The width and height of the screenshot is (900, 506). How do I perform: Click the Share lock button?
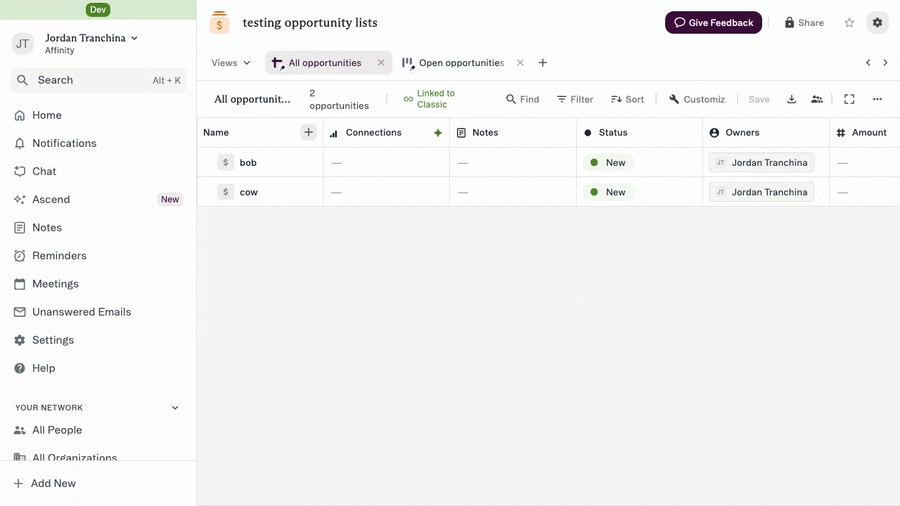pos(804,22)
